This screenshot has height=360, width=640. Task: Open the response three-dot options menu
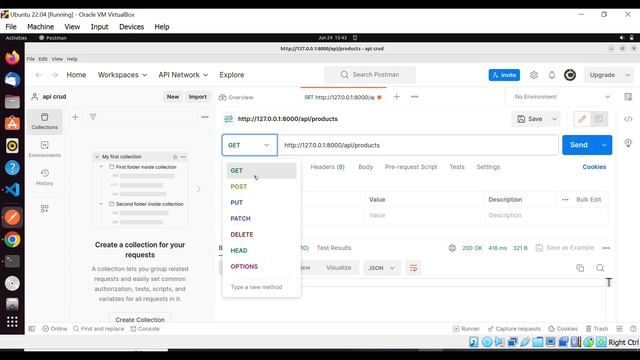(x=606, y=248)
